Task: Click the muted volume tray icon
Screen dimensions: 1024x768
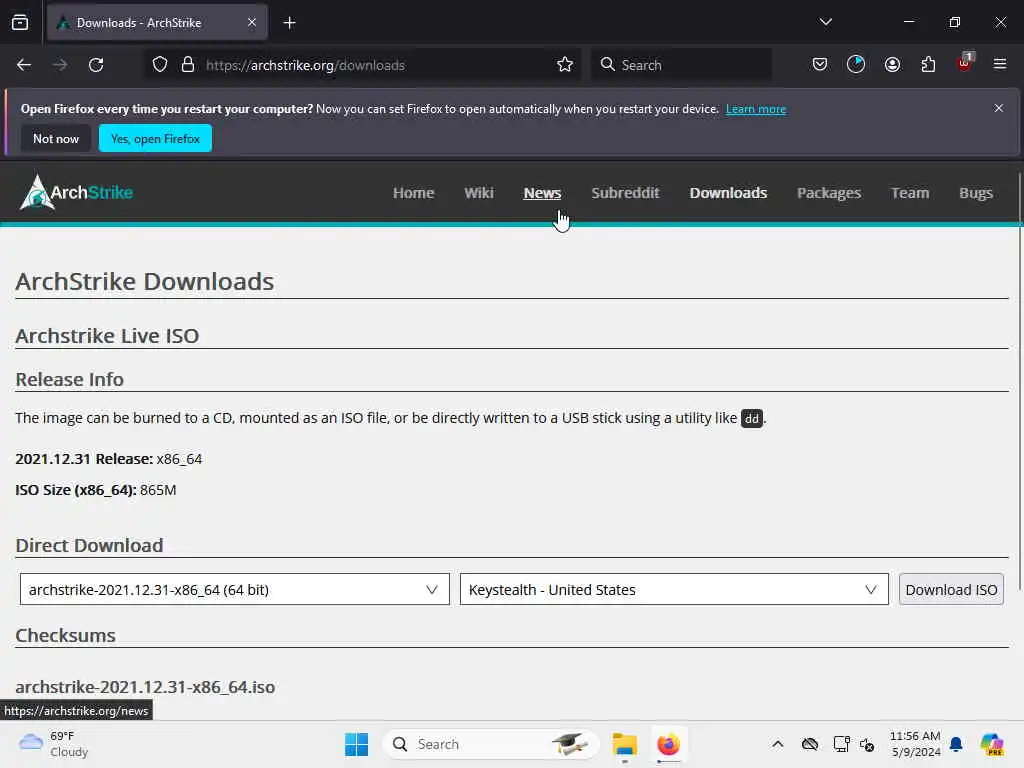Action: click(867, 744)
